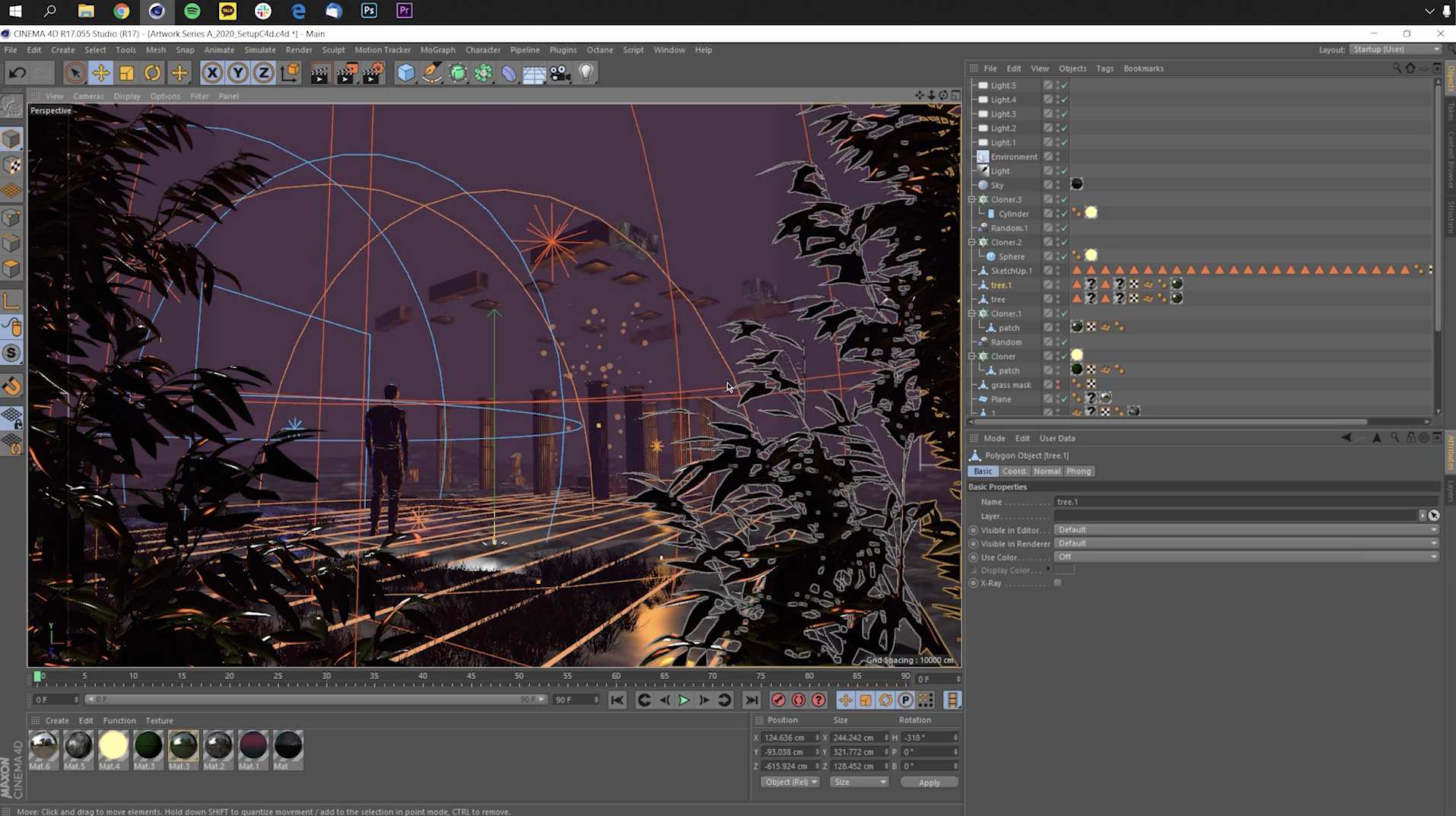Select the Rotate tool in the toolbar
Viewport: 1456px width, 816px height.
152,72
